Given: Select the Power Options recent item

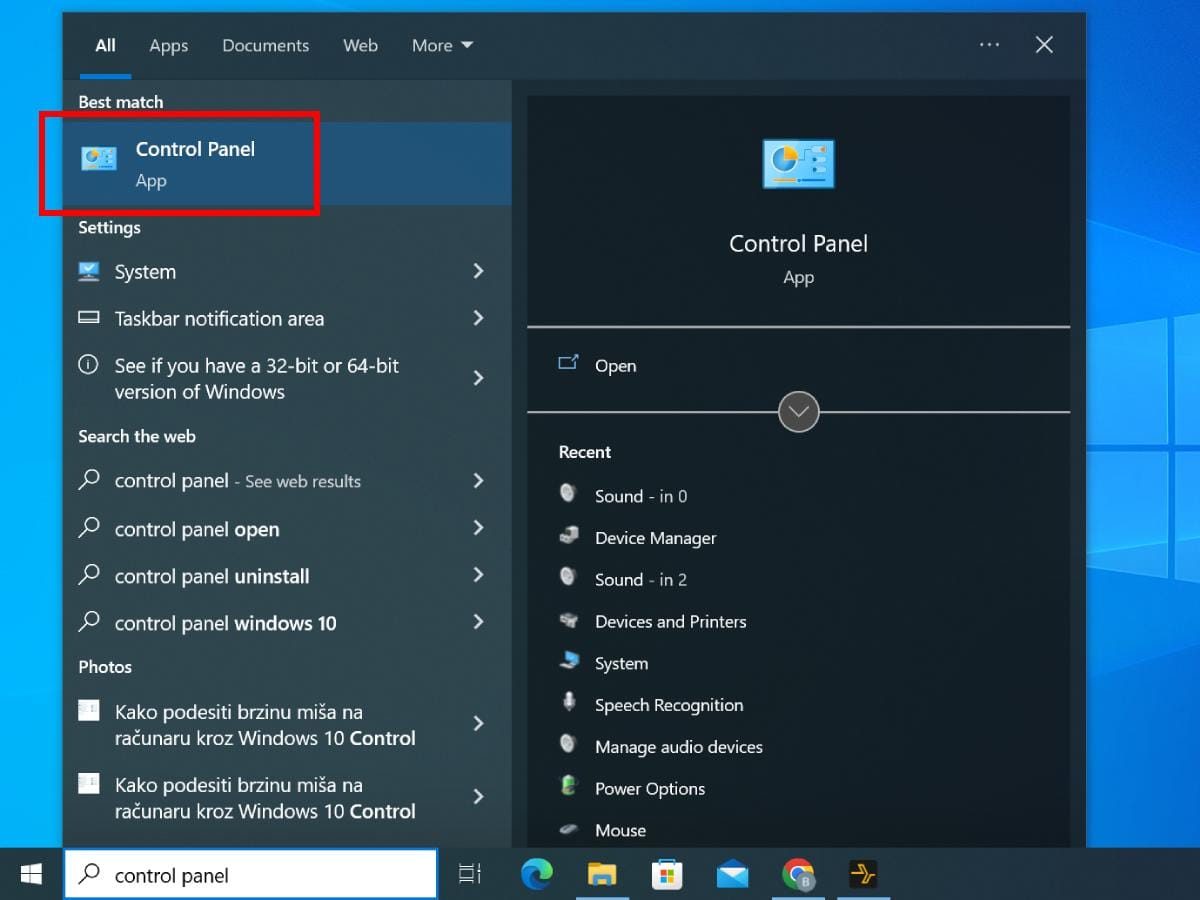Looking at the screenshot, I should pos(649,789).
